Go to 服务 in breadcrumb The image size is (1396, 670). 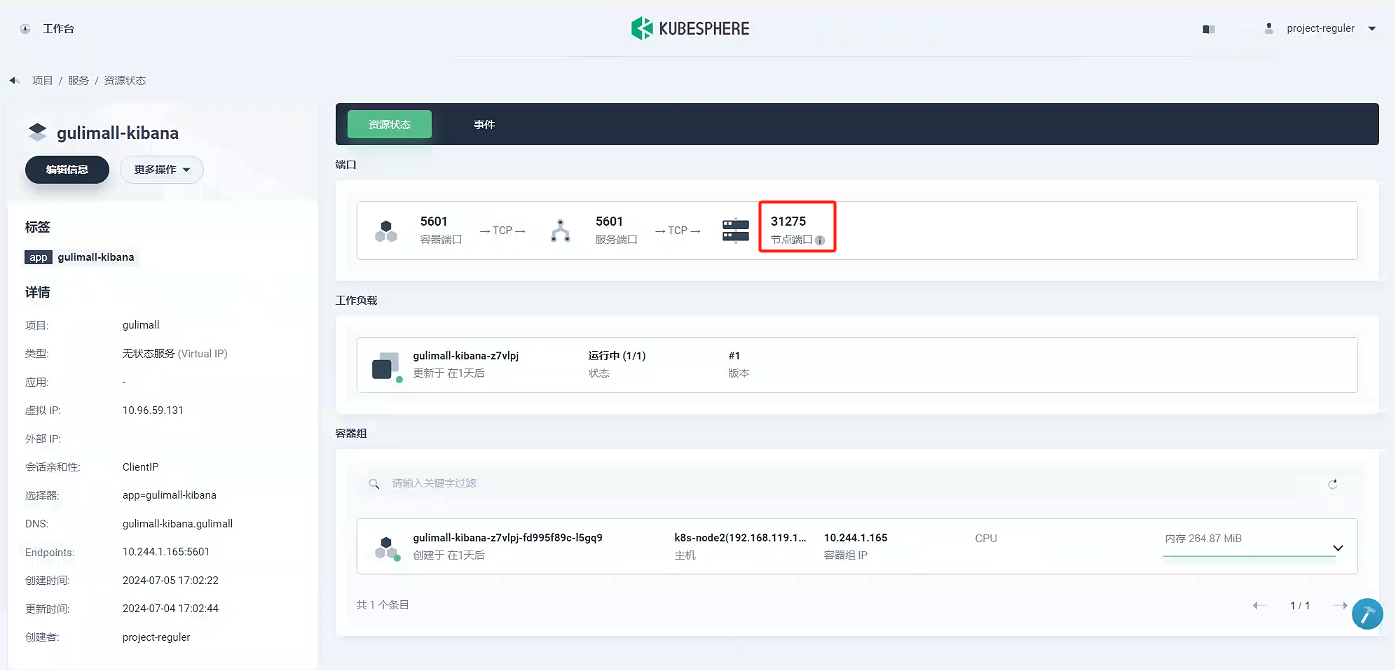tap(78, 80)
